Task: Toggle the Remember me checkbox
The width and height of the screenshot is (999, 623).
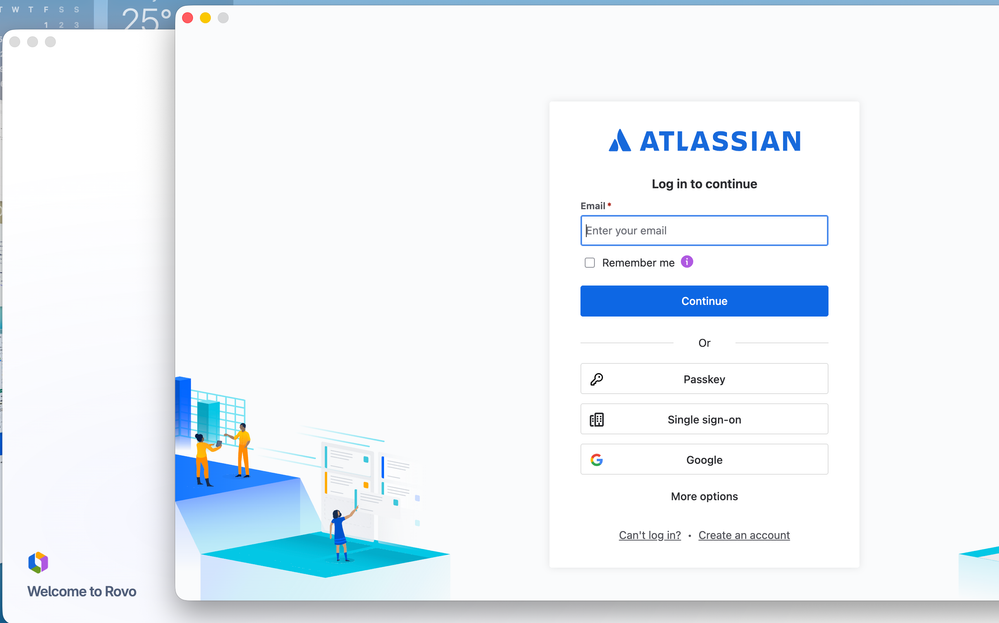Action: pyautogui.click(x=590, y=263)
